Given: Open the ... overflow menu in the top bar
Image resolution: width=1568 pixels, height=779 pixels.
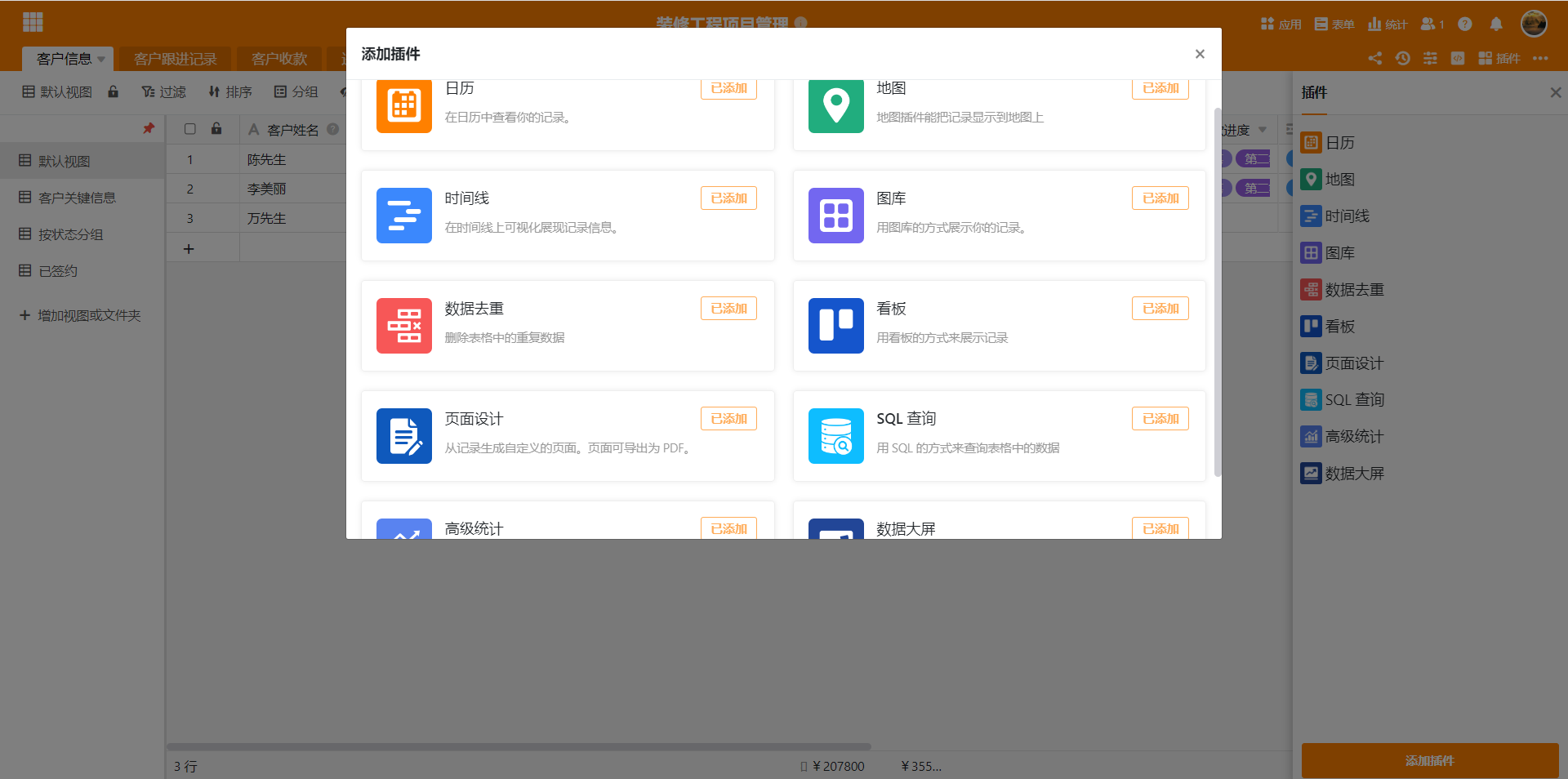Looking at the screenshot, I should click(x=1542, y=58).
